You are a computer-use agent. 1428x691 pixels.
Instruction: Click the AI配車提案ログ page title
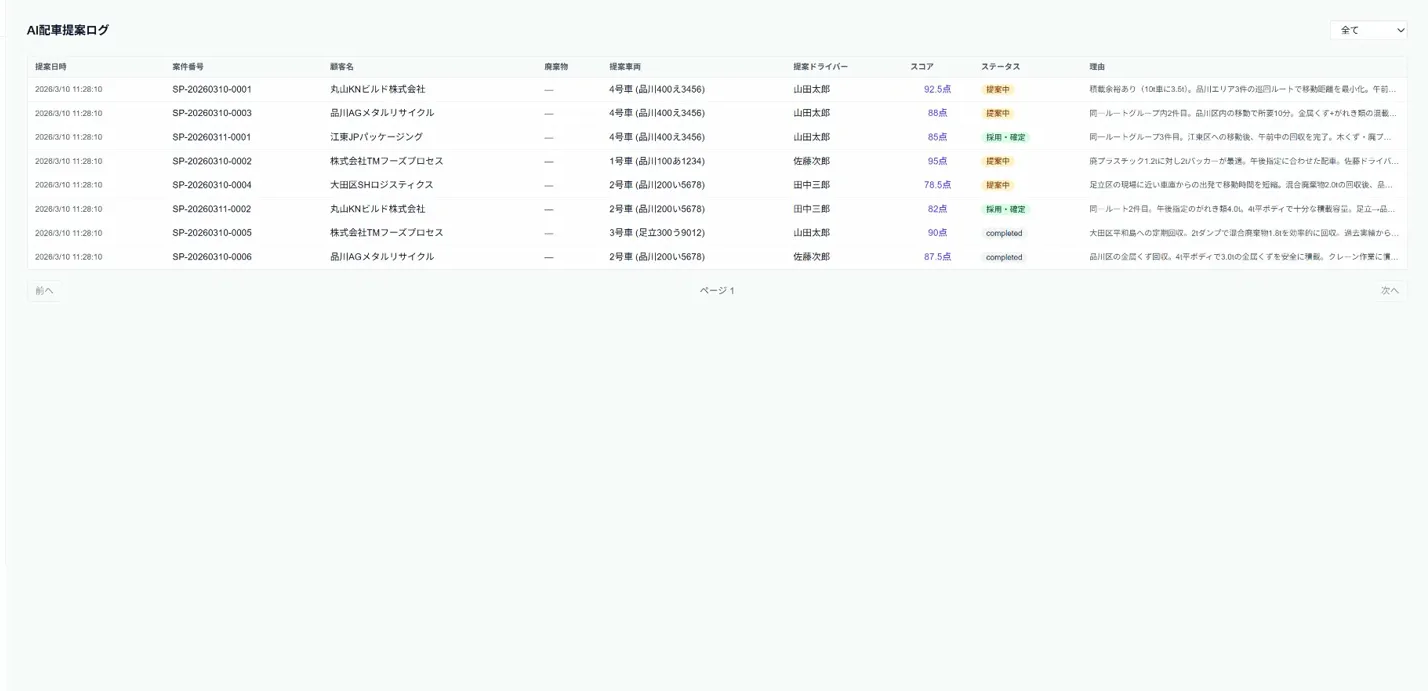coord(67,29)
